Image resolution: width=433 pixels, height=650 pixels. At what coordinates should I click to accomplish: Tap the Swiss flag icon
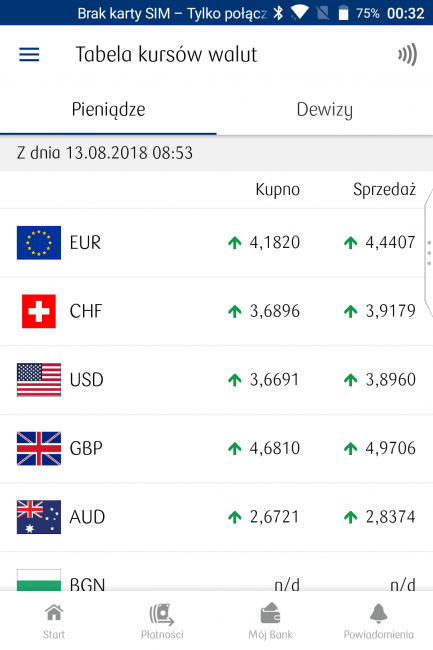[39, 311]
